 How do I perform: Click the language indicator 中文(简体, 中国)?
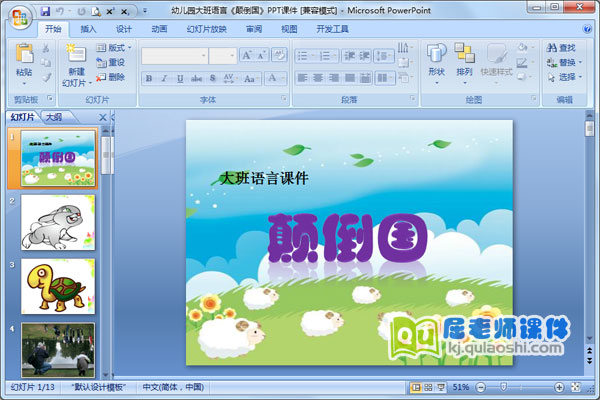[x=173, y=387]
